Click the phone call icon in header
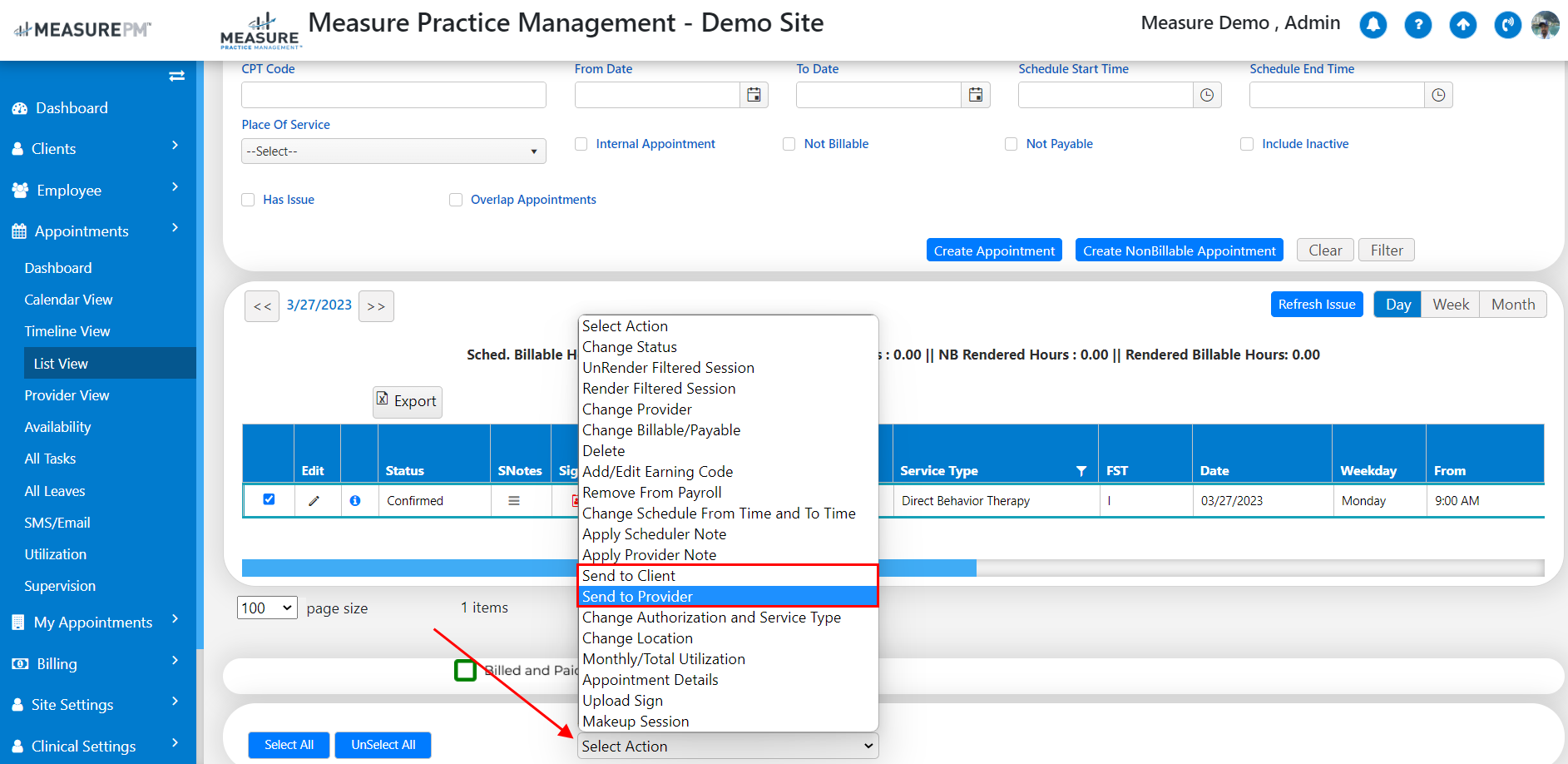Image resolution: width=1568 pixels, height=764 pixels. (x=1508, y=25)
